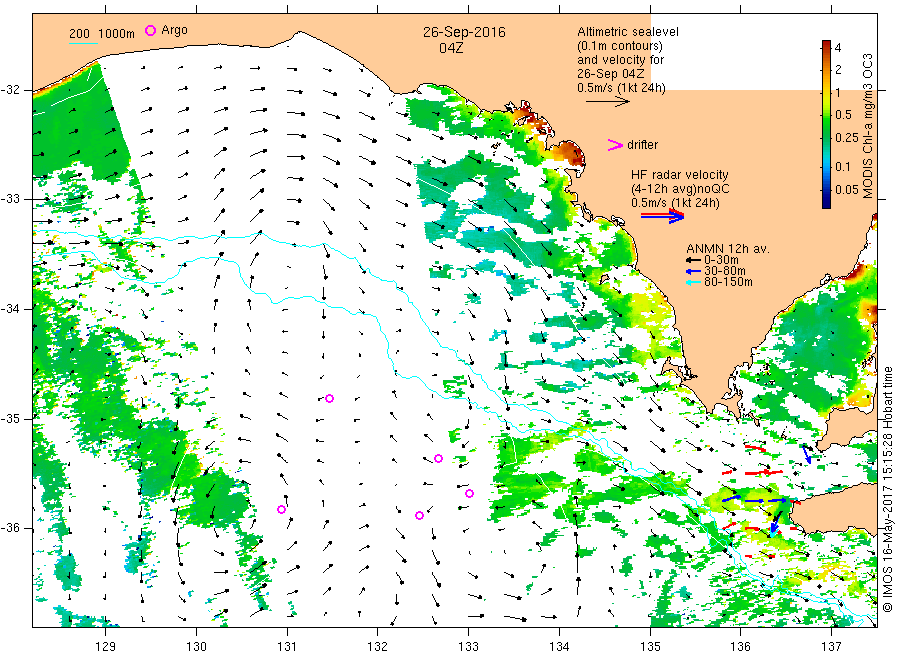This screenshot has height=660, width=900.
Task: Click the 'Argo' legend label
Action: pos(174,30)
